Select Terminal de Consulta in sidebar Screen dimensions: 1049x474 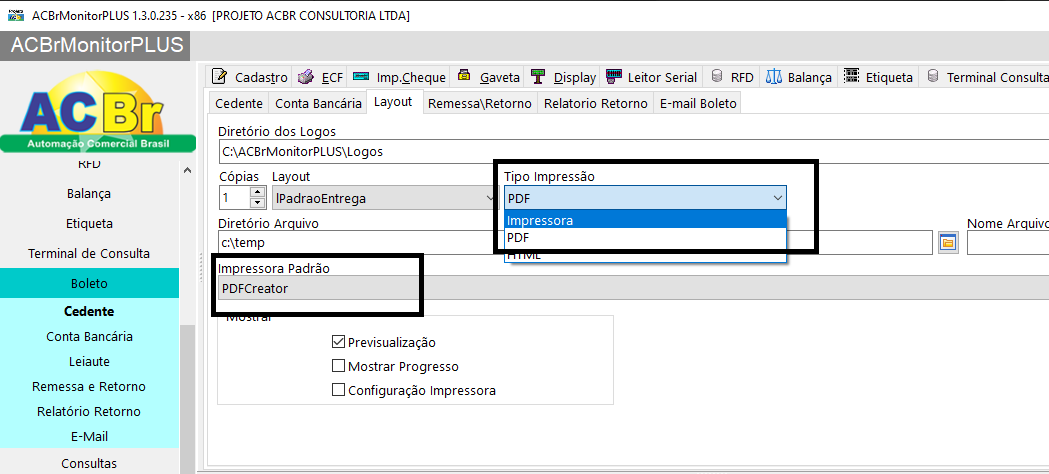(x=89, y=253)
